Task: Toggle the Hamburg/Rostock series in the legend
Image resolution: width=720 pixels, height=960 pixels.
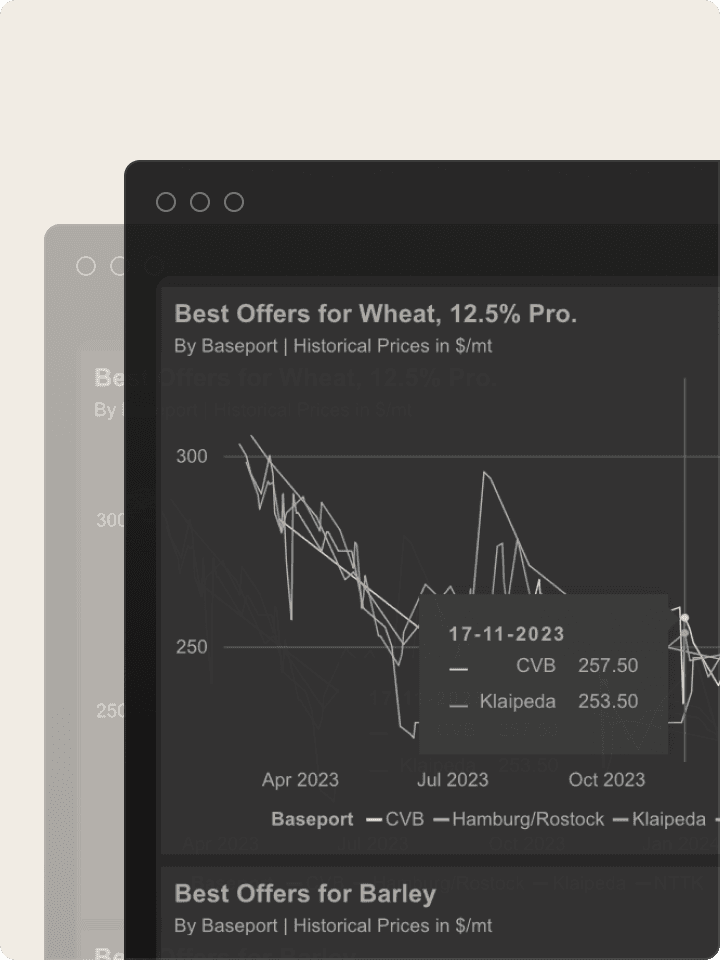Action: (519, 819)
